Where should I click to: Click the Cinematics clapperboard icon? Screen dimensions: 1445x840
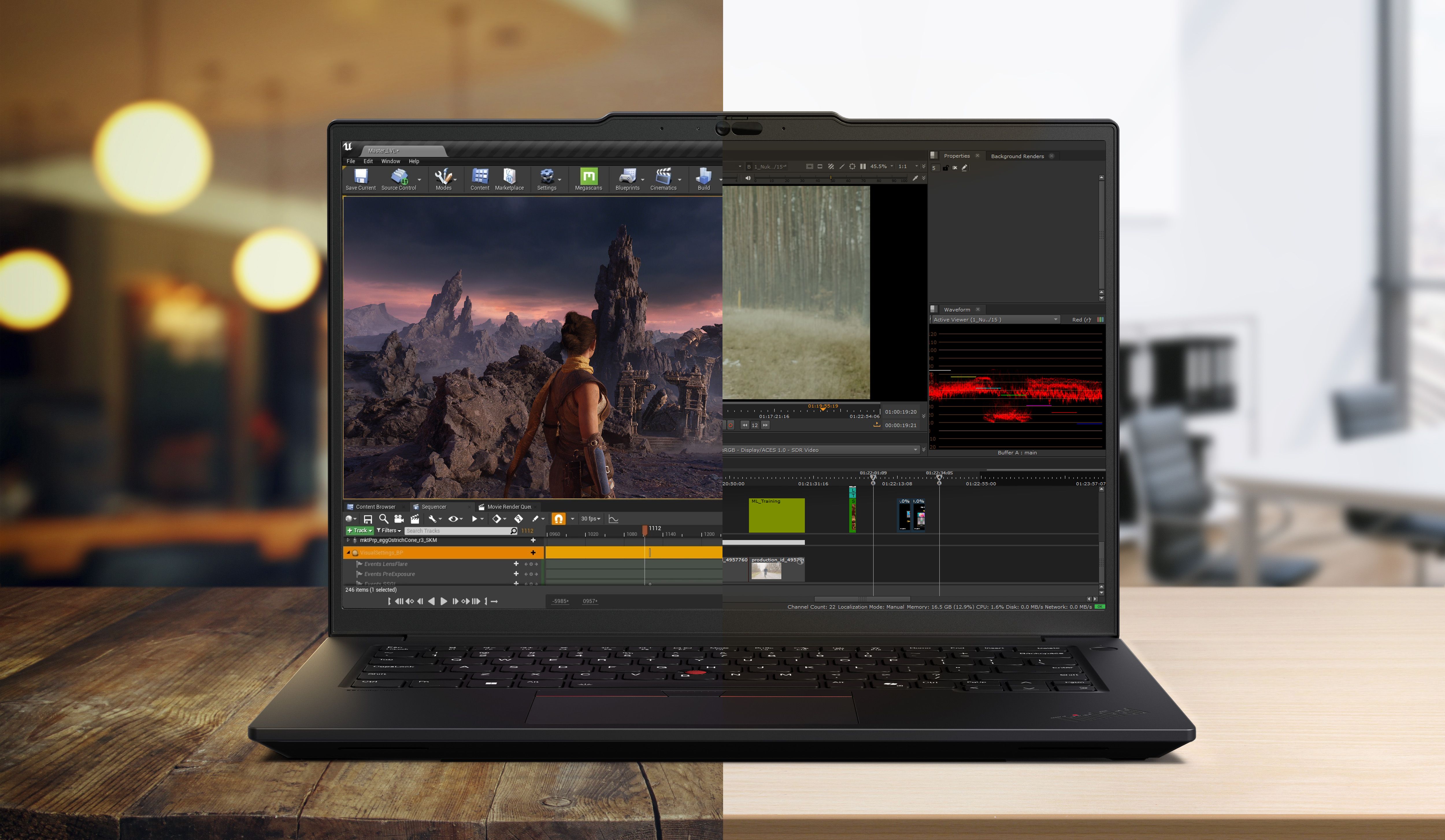click(663, 177)
